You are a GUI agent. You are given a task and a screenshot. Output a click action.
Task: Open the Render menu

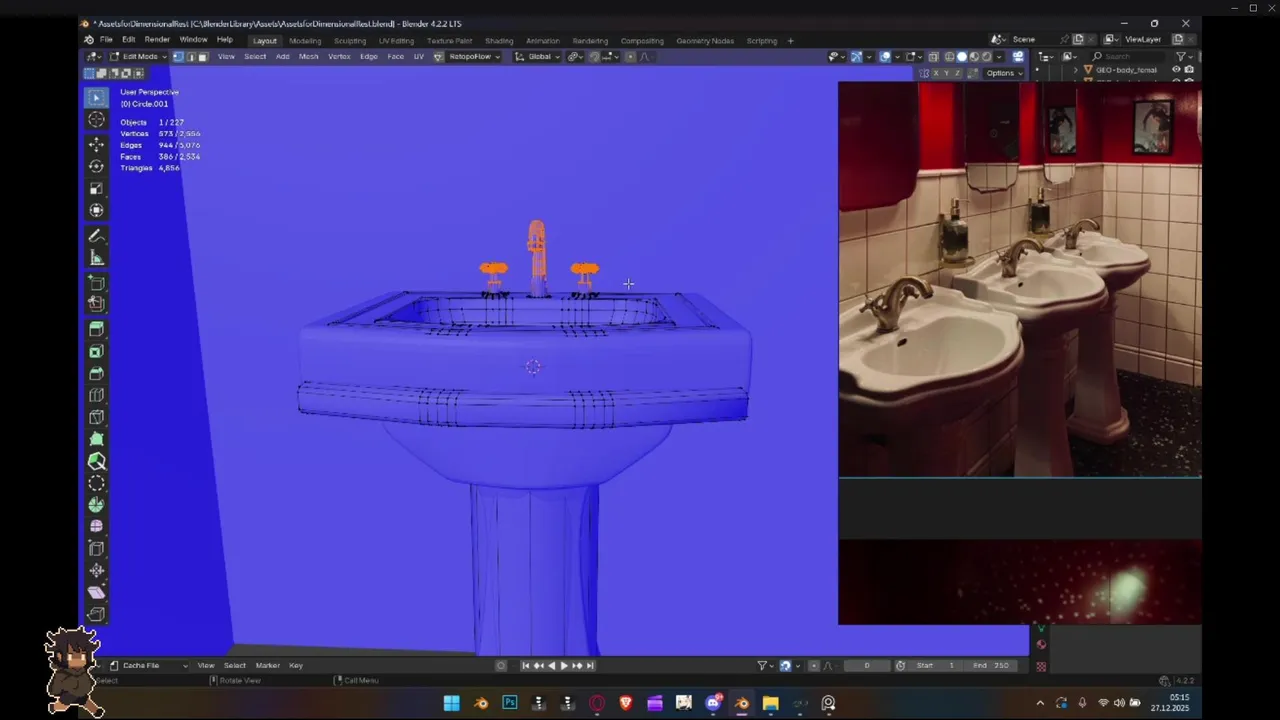click(x=157, y=40)
